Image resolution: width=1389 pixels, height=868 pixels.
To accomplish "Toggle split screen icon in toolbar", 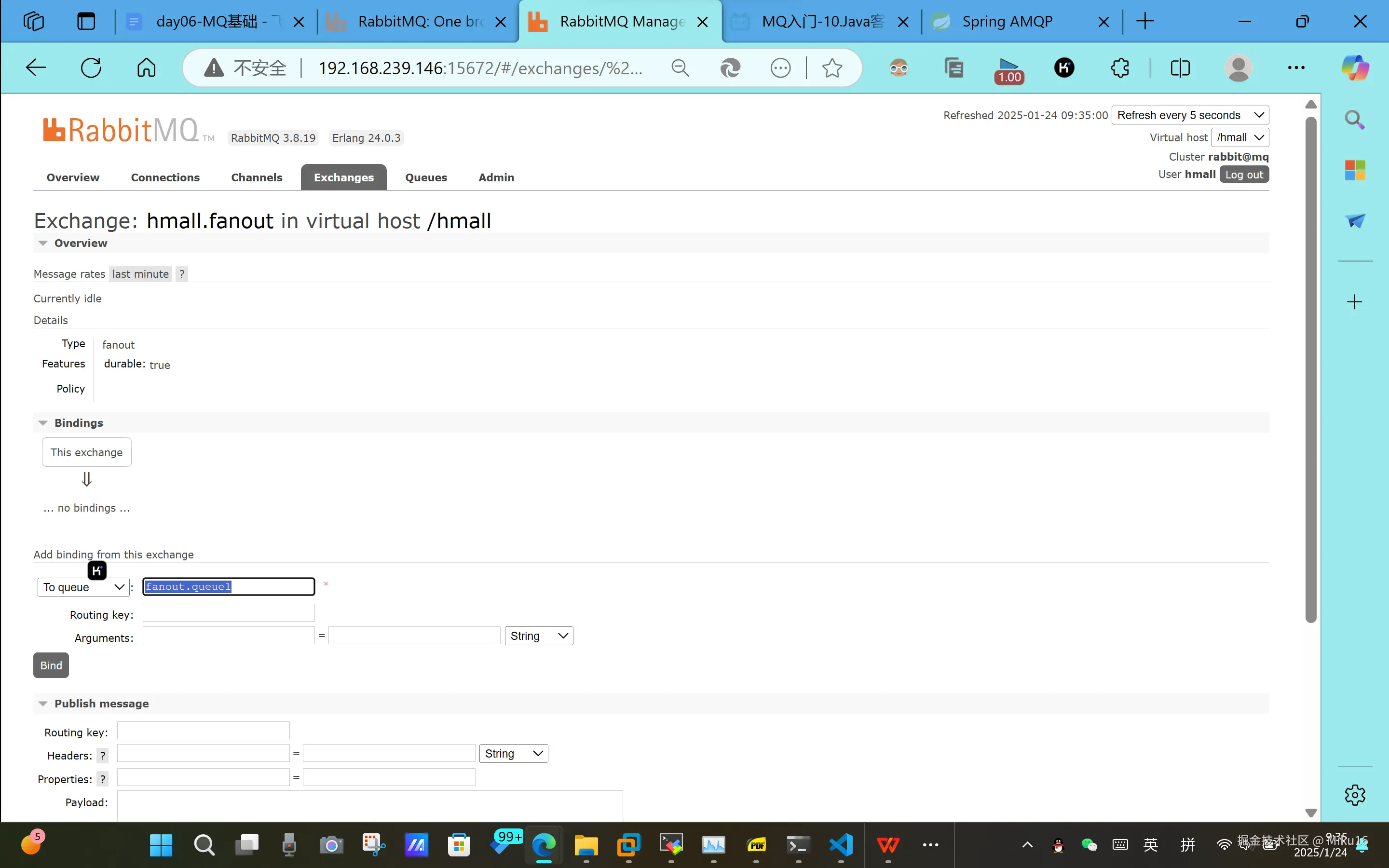I will click(x=1180, y=68).
